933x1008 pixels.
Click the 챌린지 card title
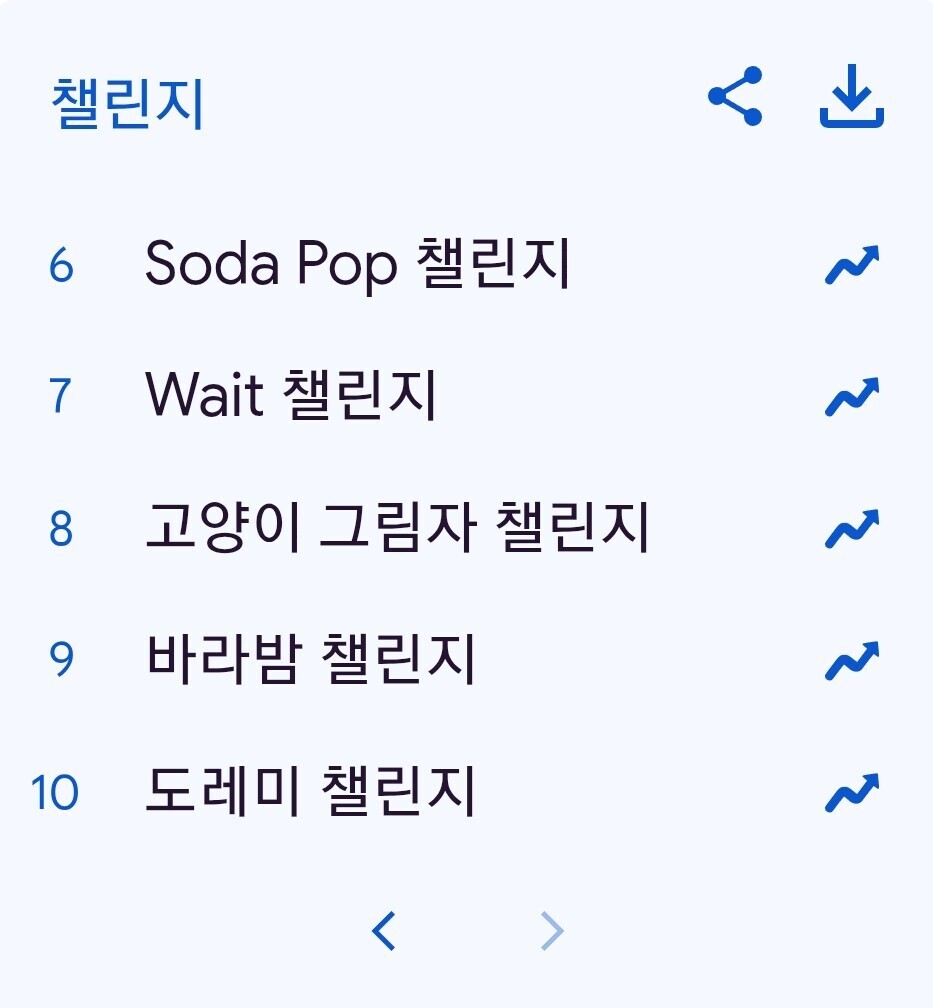127,104
